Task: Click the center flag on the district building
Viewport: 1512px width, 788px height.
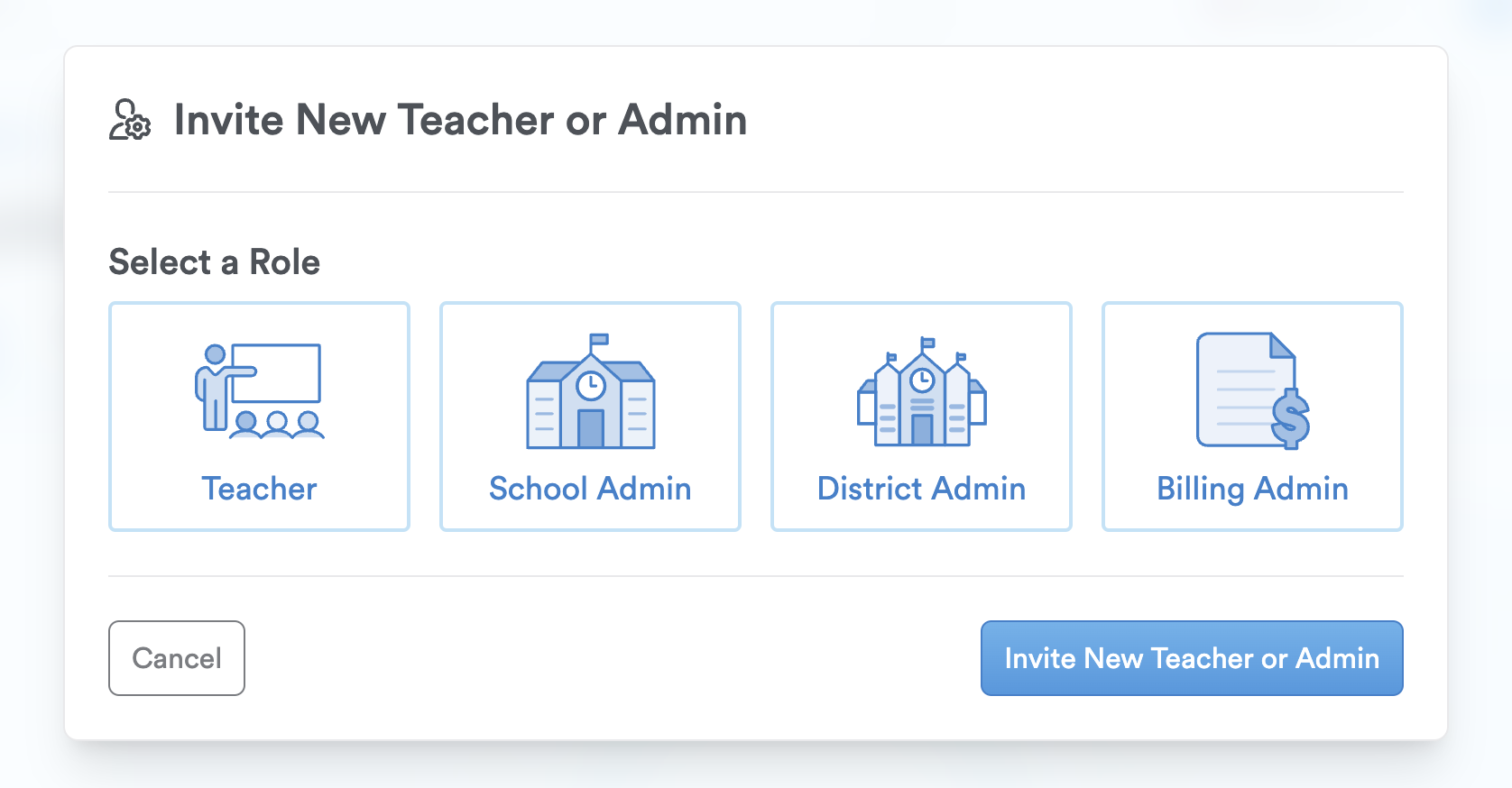Action: (x=927, y=344)
